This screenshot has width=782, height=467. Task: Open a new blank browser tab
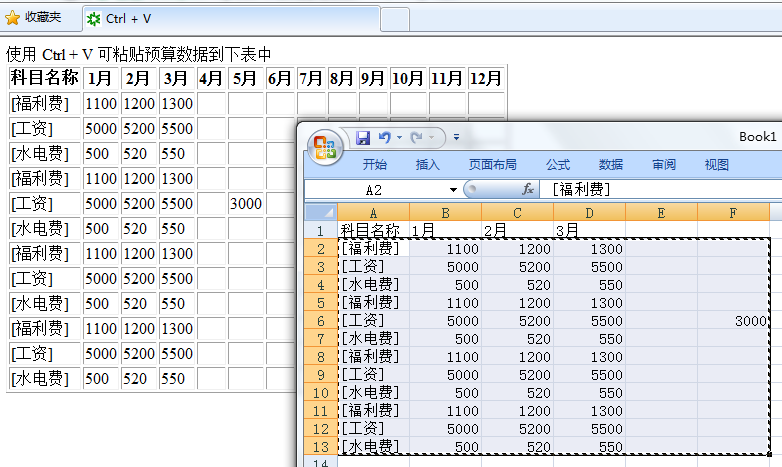coord(395,19)
